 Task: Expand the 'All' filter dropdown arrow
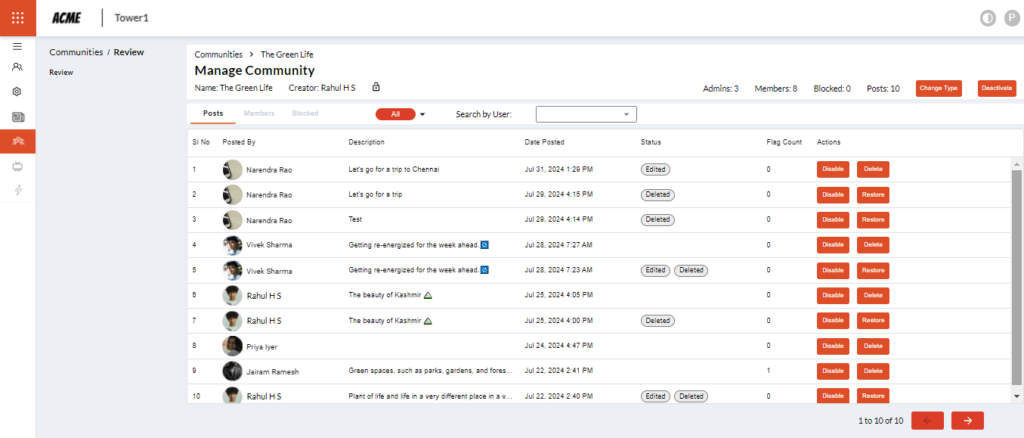pyautogui.click(x=423, y=114)
